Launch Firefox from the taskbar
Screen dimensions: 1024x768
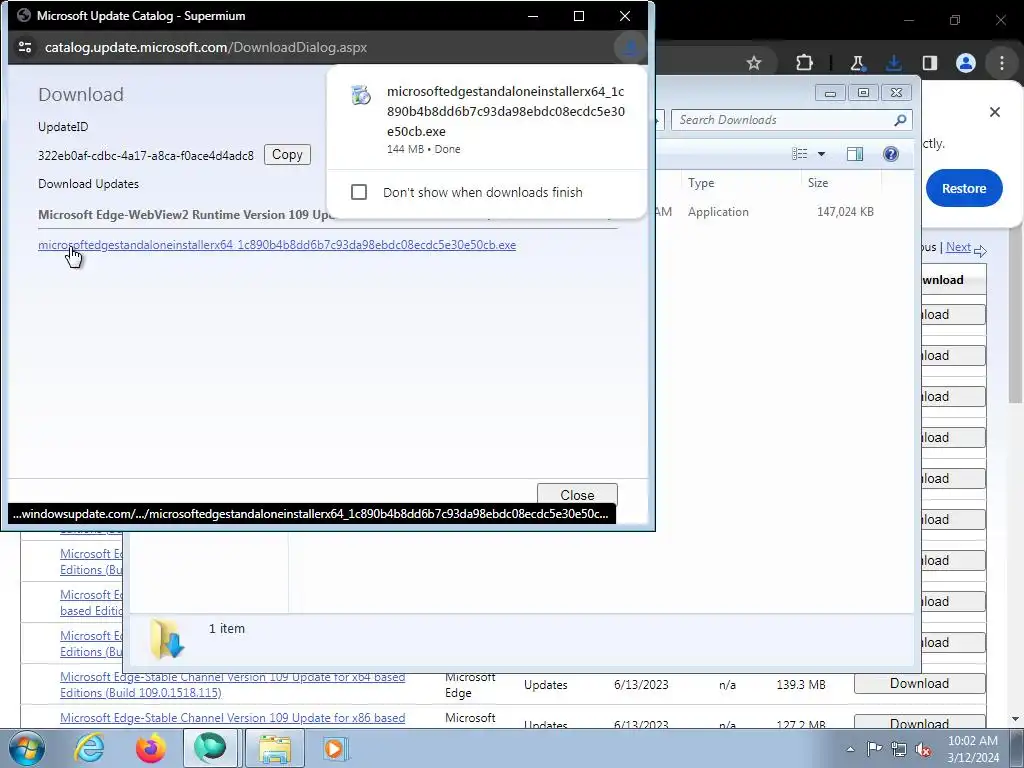[x=150, y=748]
